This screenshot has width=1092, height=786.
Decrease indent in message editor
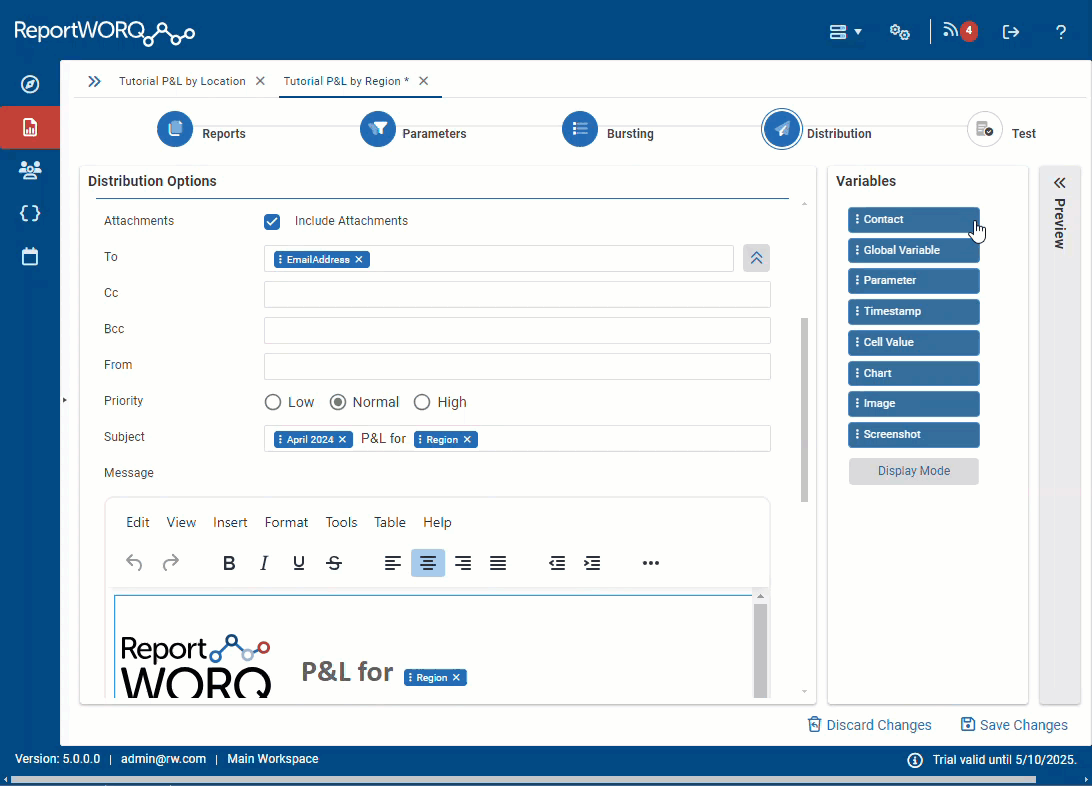click(556, 563)
